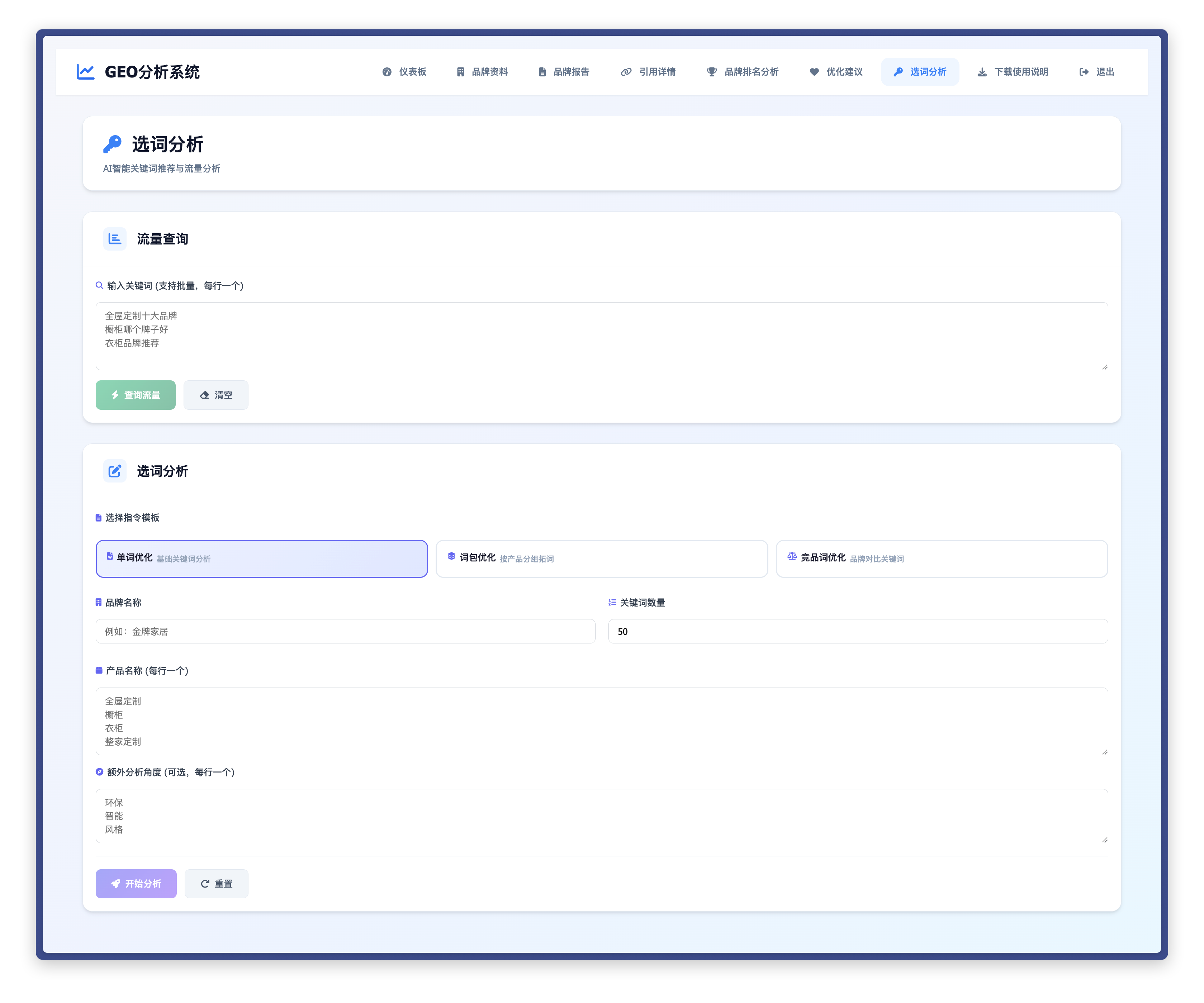
Task: Focus the 产品名称 textarea
Action: pyautogui.click(x=602, y=722)
